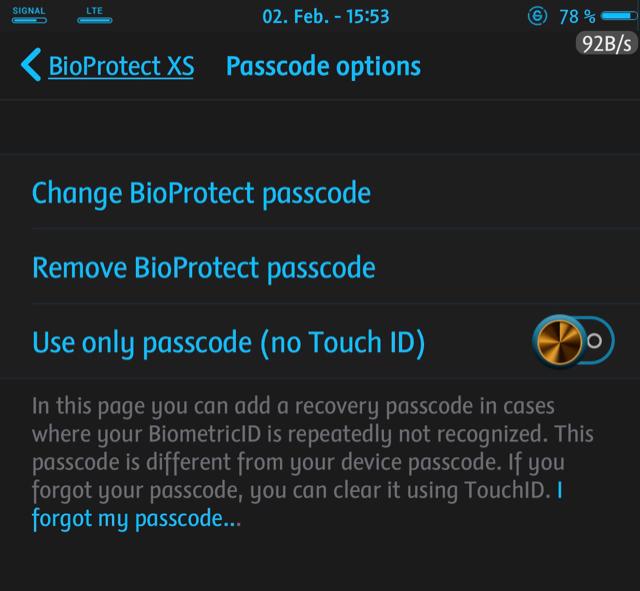
Task: Tap the back chevron arrow
Action: (x=30, y=67)
